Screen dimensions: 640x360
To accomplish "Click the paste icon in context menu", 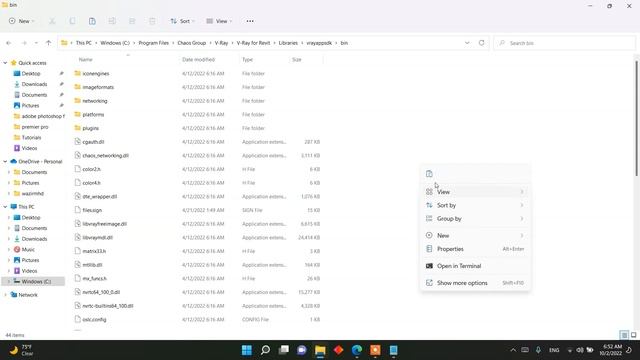I will (x=429, y=174).
